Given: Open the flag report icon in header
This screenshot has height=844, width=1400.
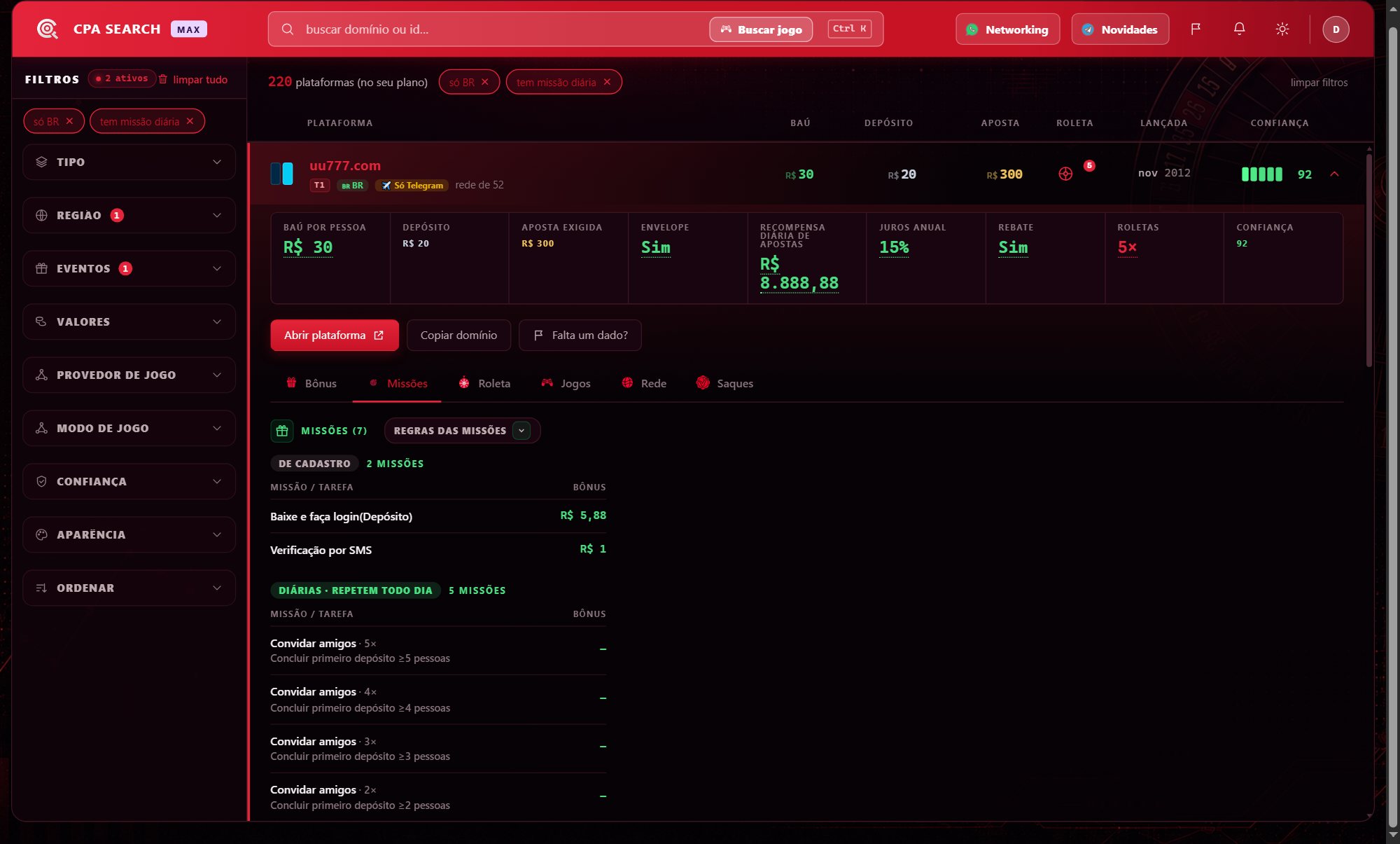Looking at the screenshot, I should pos(1196,29).
